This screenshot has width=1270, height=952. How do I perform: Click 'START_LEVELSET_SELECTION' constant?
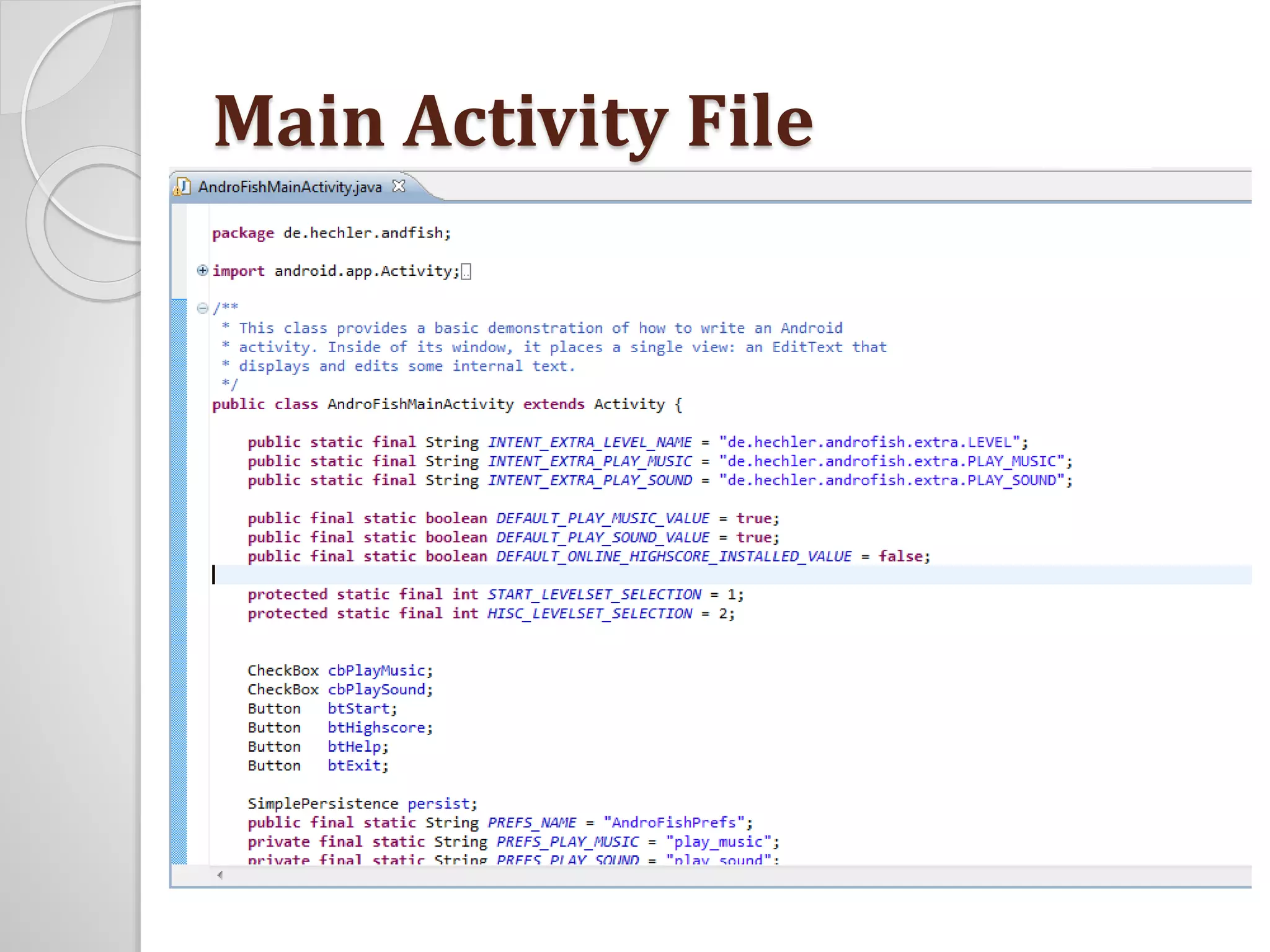point(594,595)
